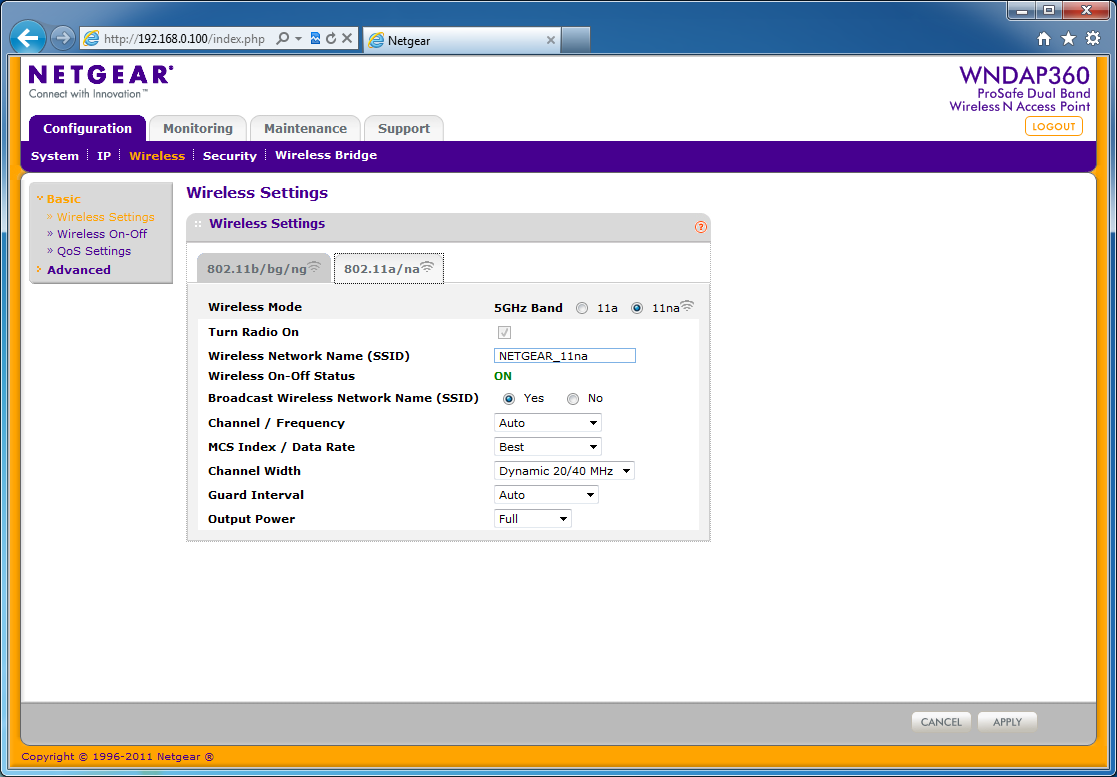Screen dimensions: 1117x777
Task: Open the Output Power dropdown
Action: 532,519
